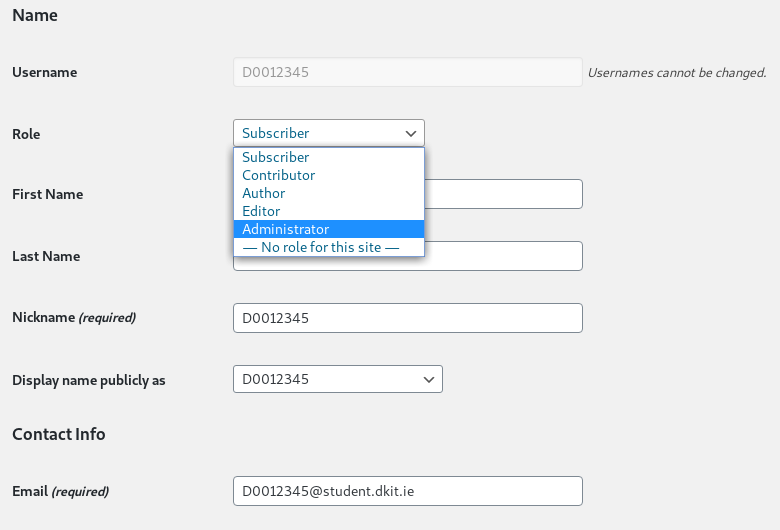Open the Role dropdown showing Subscriber

[x=328, y=133]
